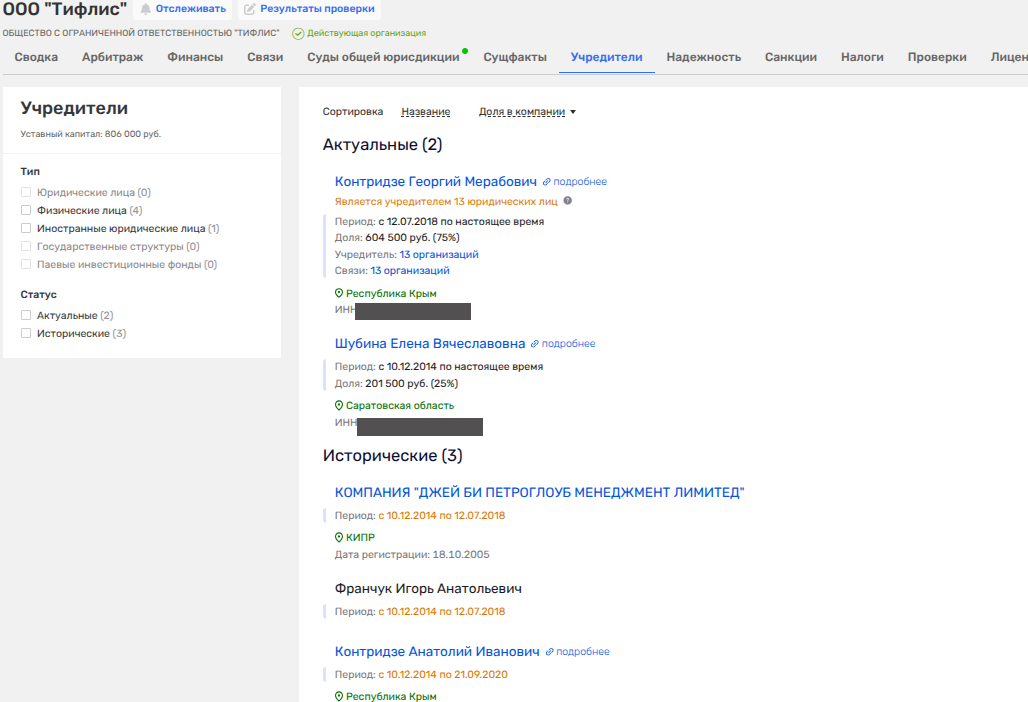Sort founders by Название
The height and width of the screenshot is (702, 1028).
click(x=425, y=111)
